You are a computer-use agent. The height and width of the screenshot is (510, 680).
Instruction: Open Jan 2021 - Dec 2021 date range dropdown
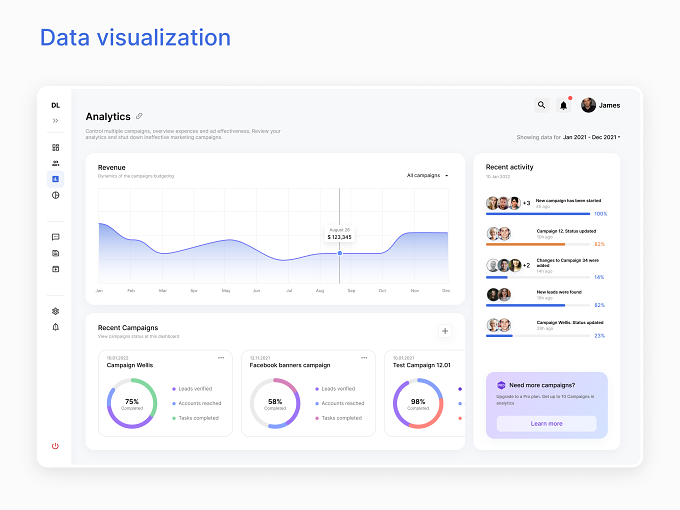(592, 137)
